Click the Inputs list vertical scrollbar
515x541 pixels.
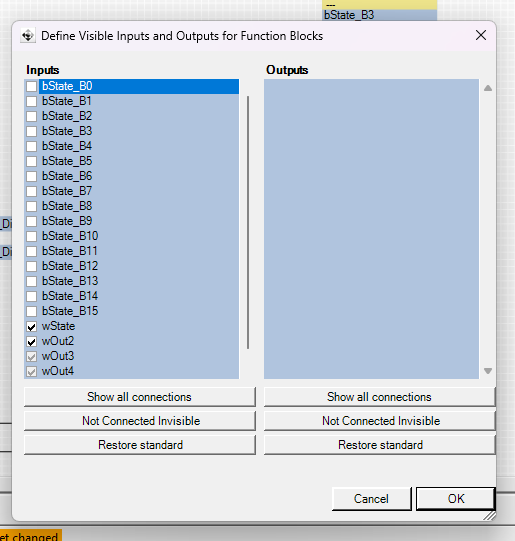248,223
